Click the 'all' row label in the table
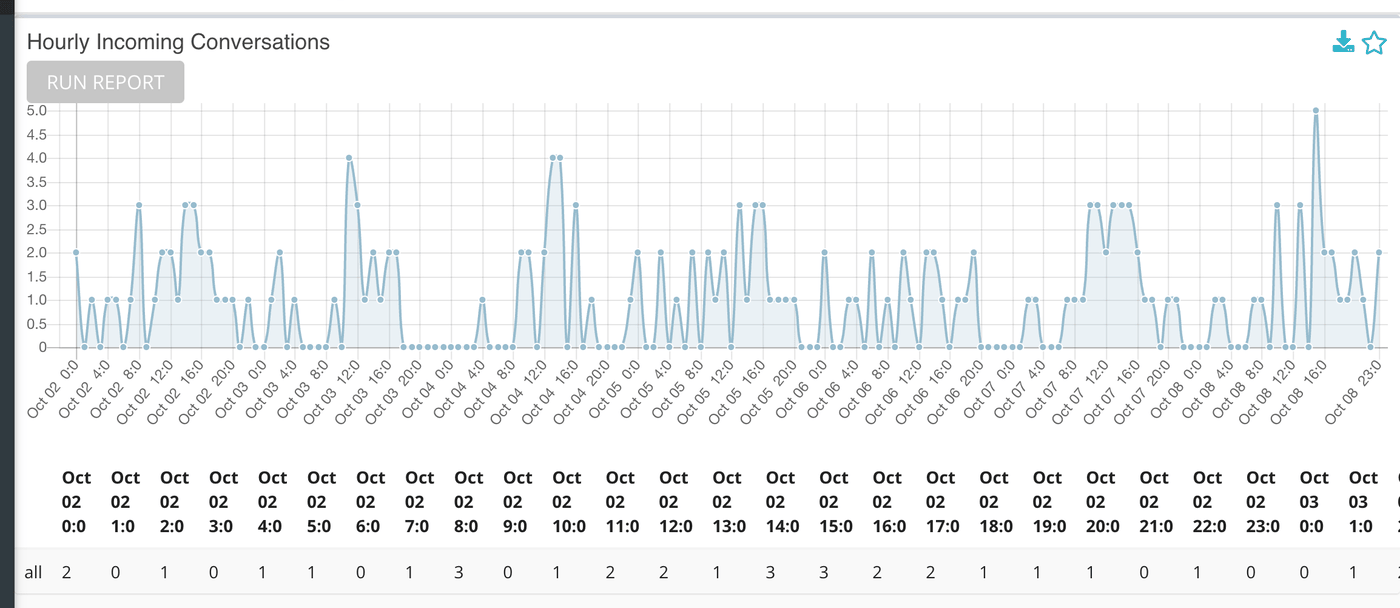This screenshot has height=608, width=1400. click(34, 572)
